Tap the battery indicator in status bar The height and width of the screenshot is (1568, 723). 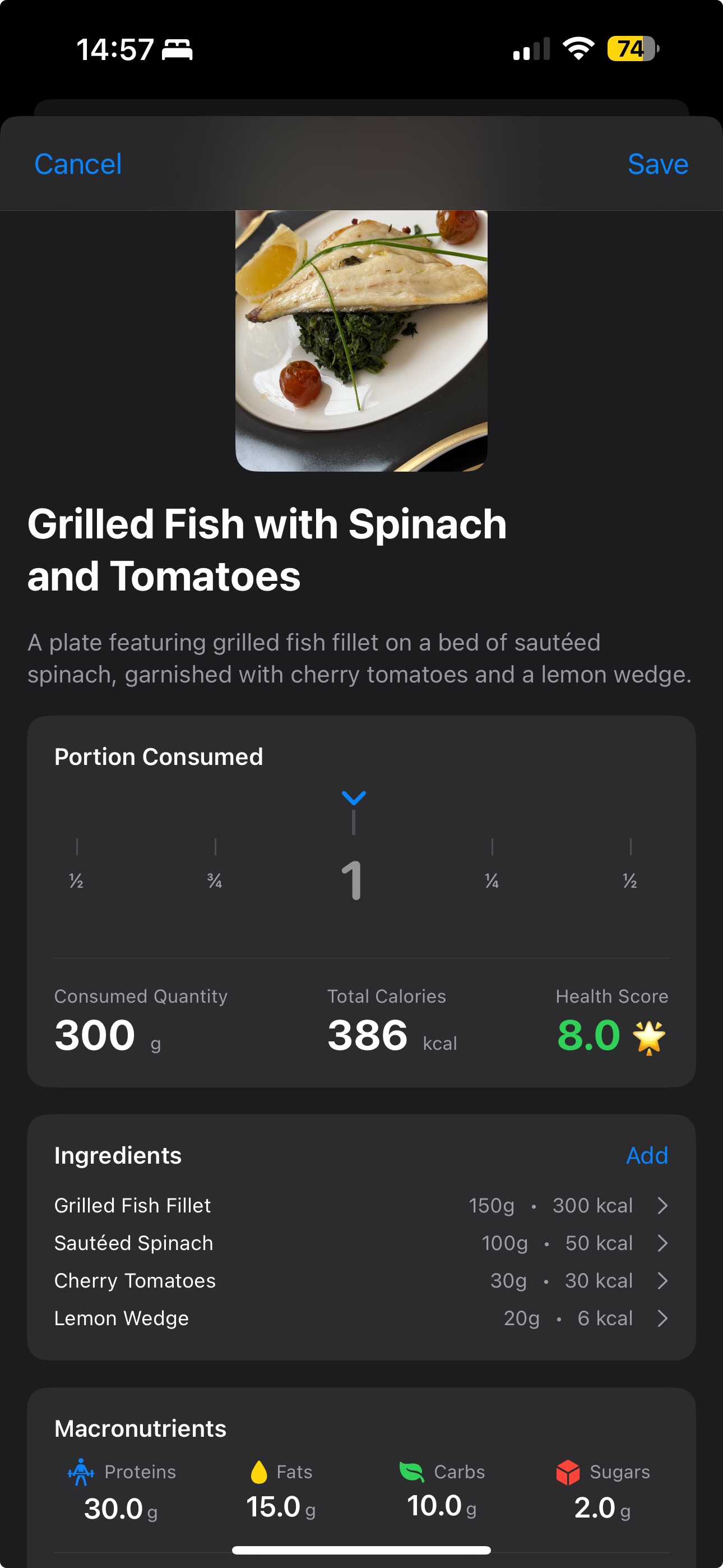(x=632, y=49)
